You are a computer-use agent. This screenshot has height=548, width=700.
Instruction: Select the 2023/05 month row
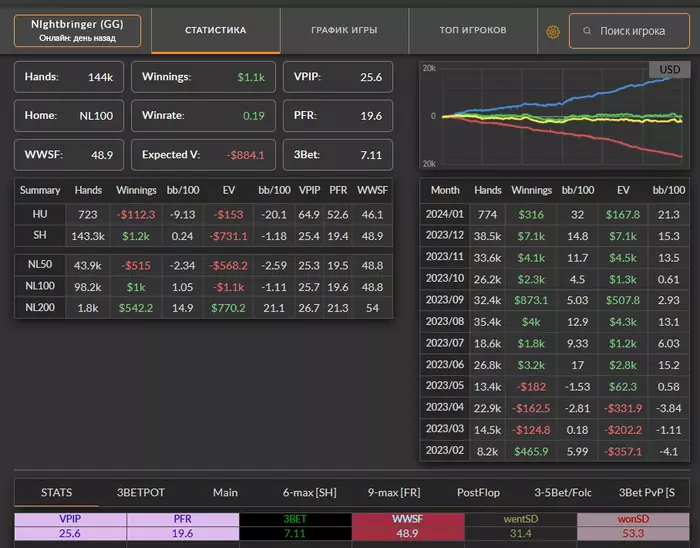click(x=554, y=386)
